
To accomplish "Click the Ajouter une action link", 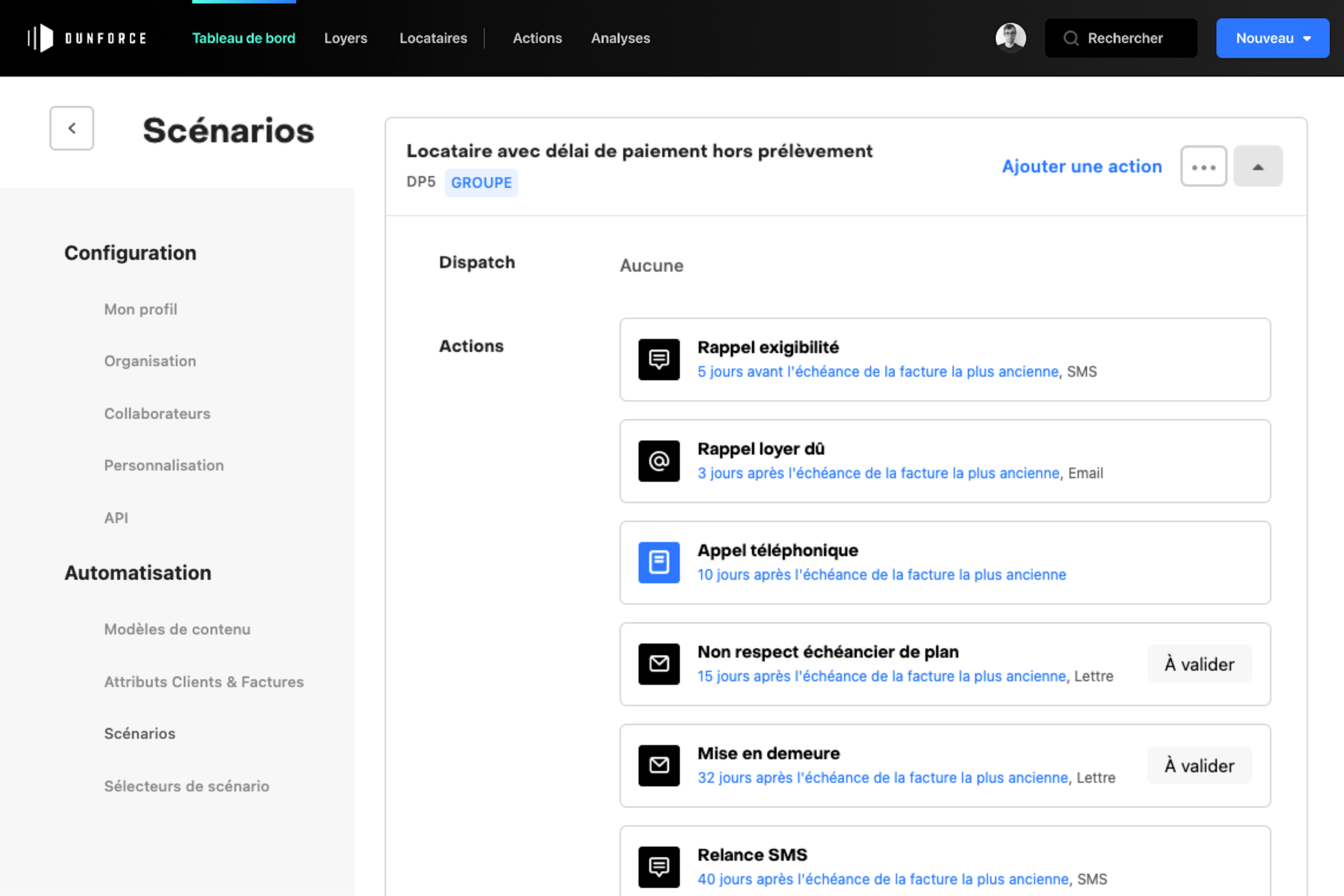I will 1082,166.
